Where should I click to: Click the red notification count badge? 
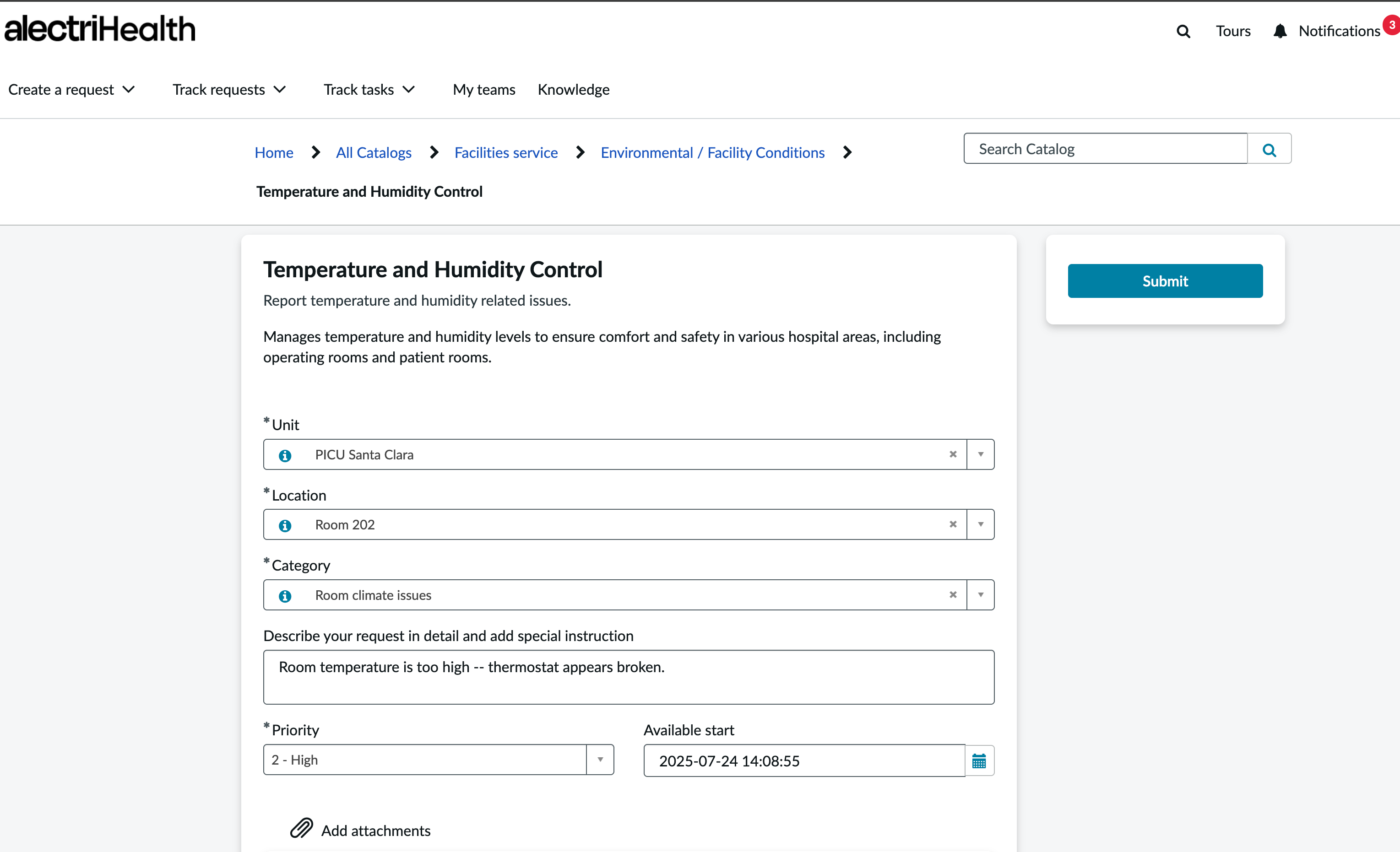[1391, 26]
